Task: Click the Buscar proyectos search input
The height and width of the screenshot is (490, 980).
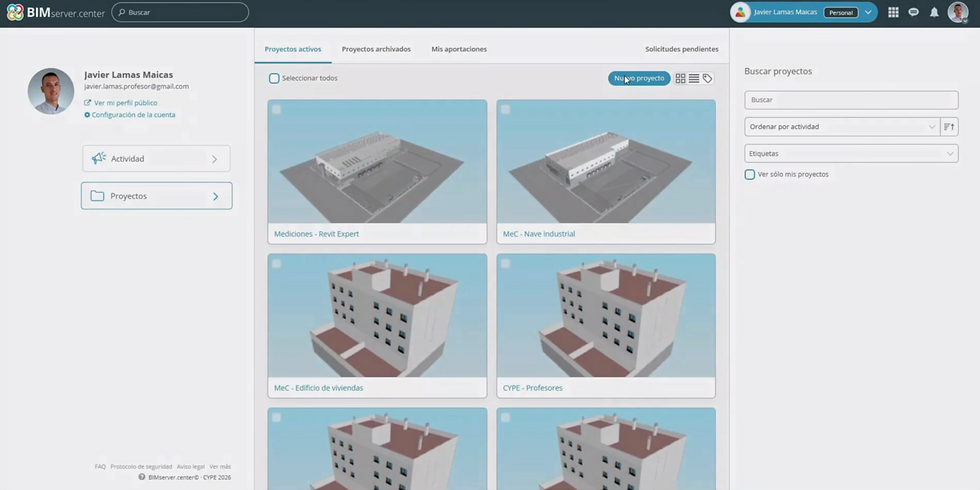Action: [851, 100]
